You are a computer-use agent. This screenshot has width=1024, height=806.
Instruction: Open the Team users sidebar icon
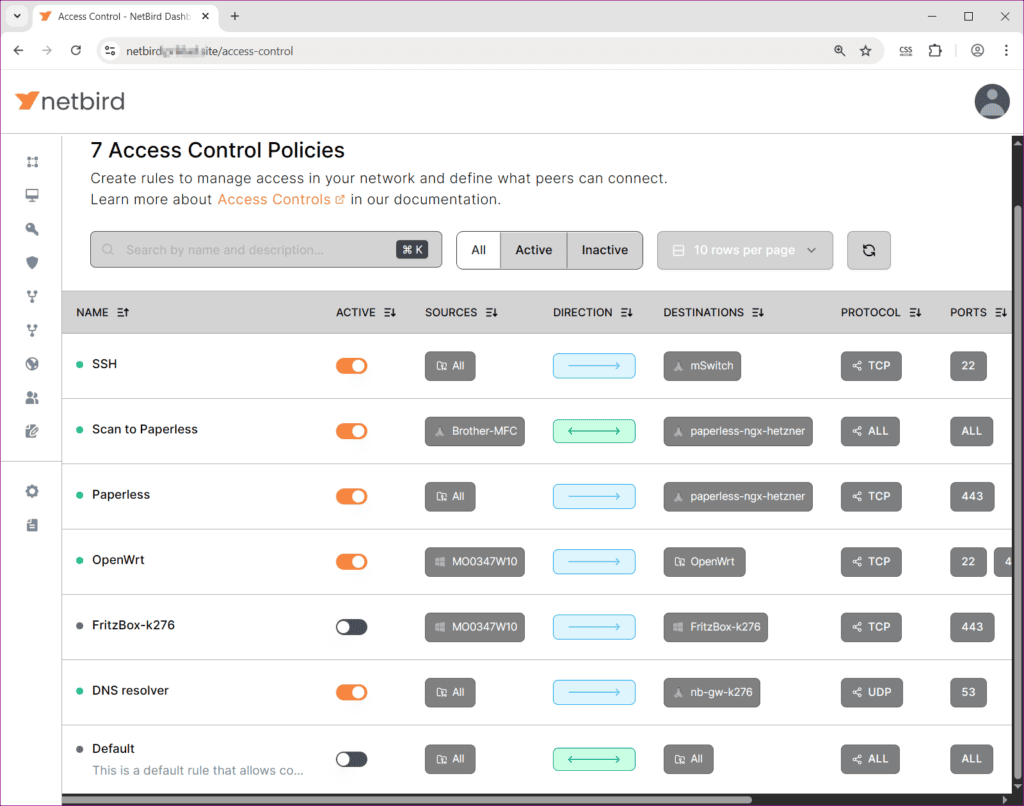pos(32,398)
